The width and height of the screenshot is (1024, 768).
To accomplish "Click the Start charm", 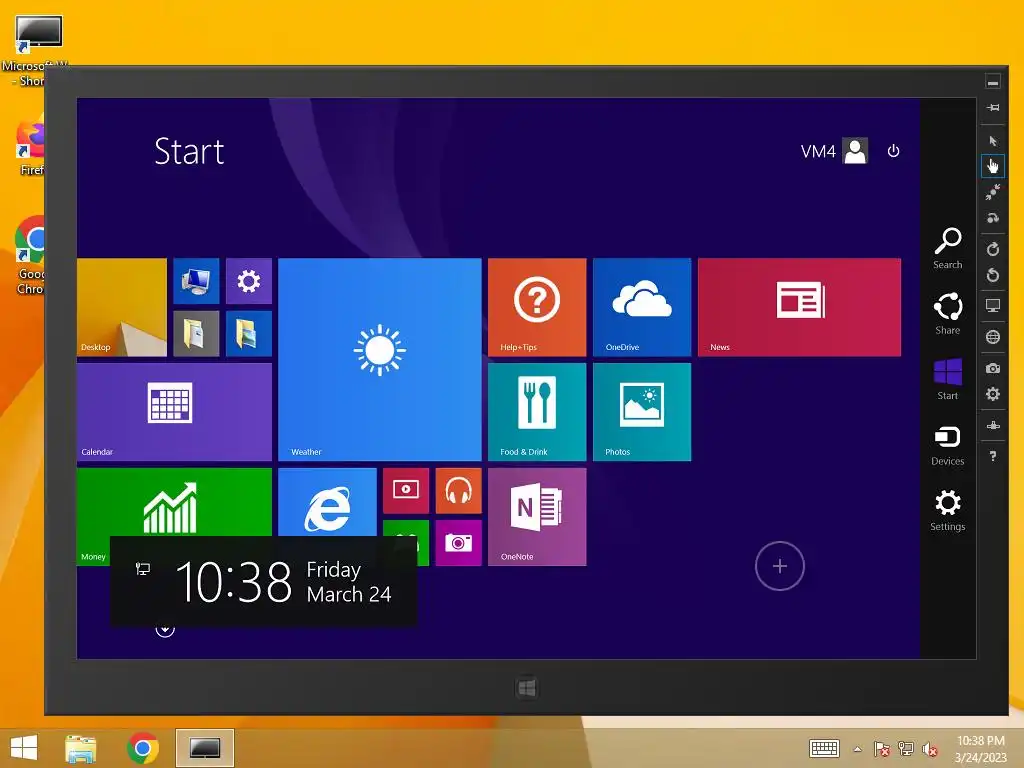I will point(948,379).
